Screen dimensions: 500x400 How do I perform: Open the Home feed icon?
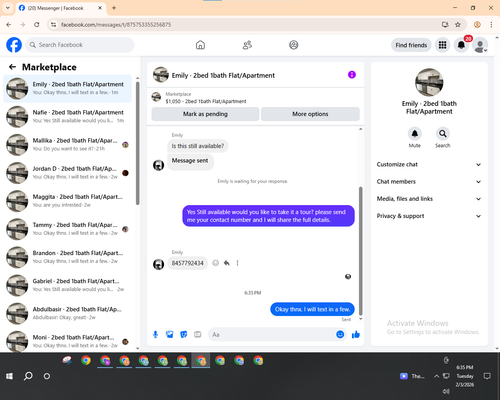click(200, 45)
